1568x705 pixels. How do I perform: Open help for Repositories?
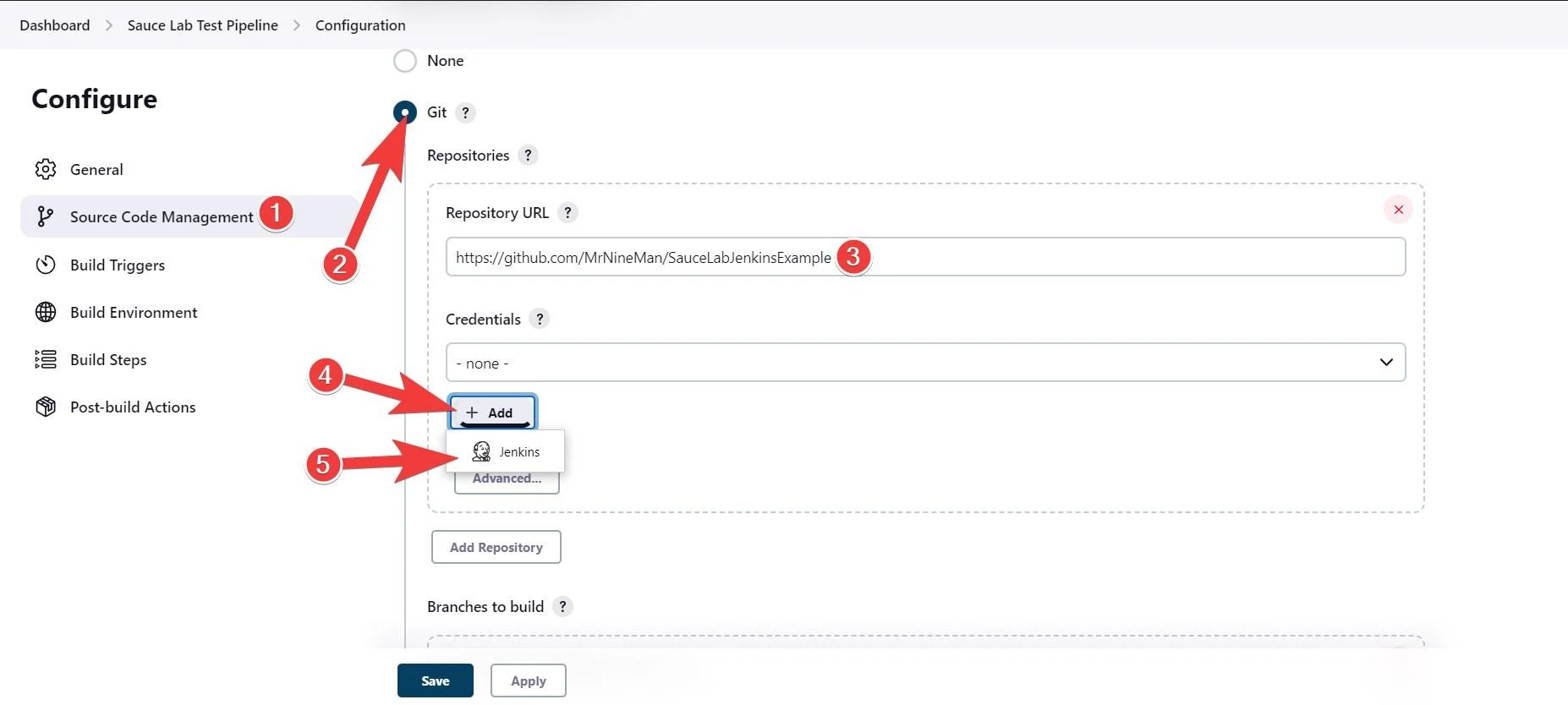pos(528,156)
